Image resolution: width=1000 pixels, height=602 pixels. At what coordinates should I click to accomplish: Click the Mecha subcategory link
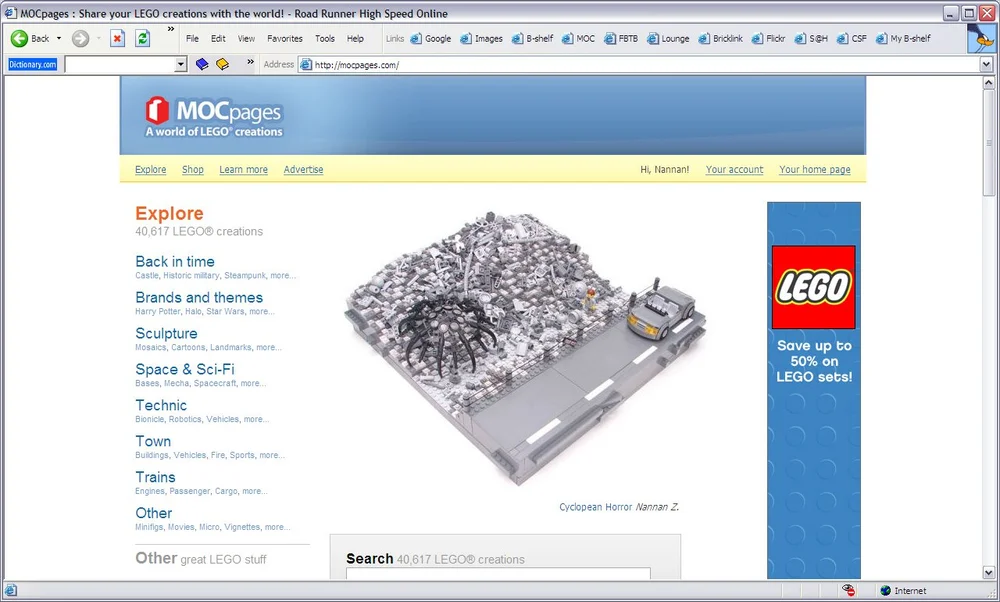tap(176, 383)
